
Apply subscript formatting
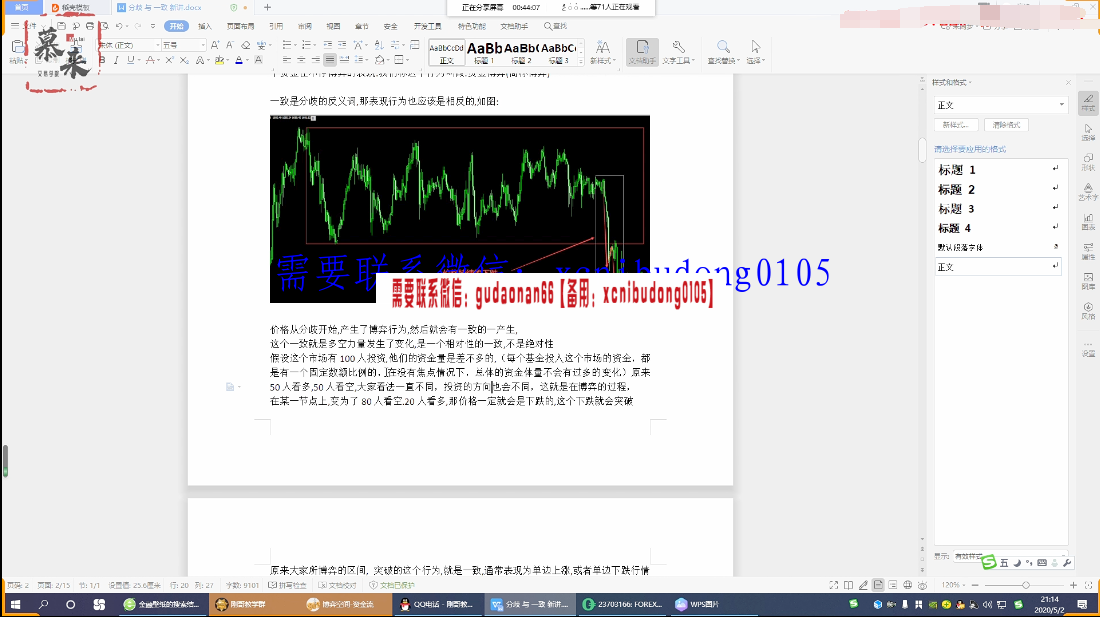pos(184,60)
